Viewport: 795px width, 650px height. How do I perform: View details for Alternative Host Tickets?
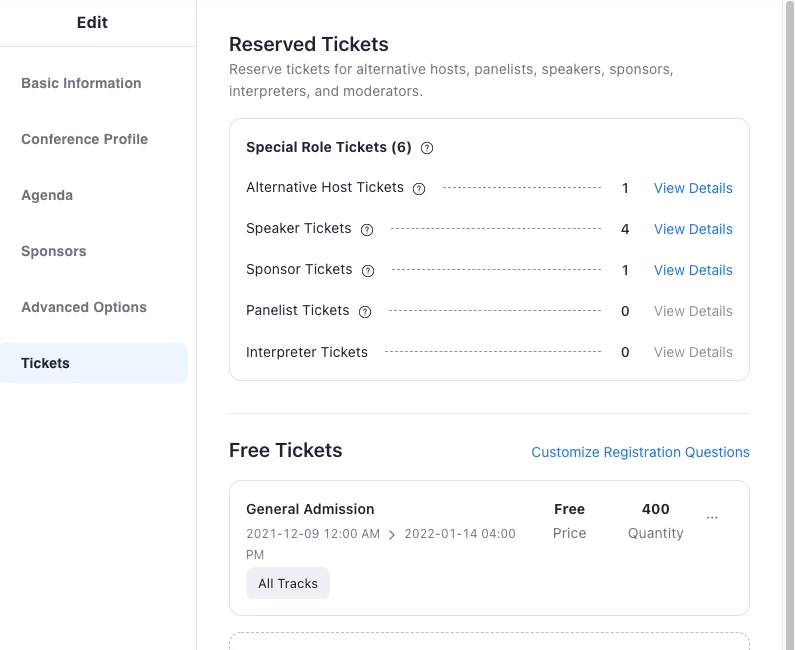click(693, 188)
